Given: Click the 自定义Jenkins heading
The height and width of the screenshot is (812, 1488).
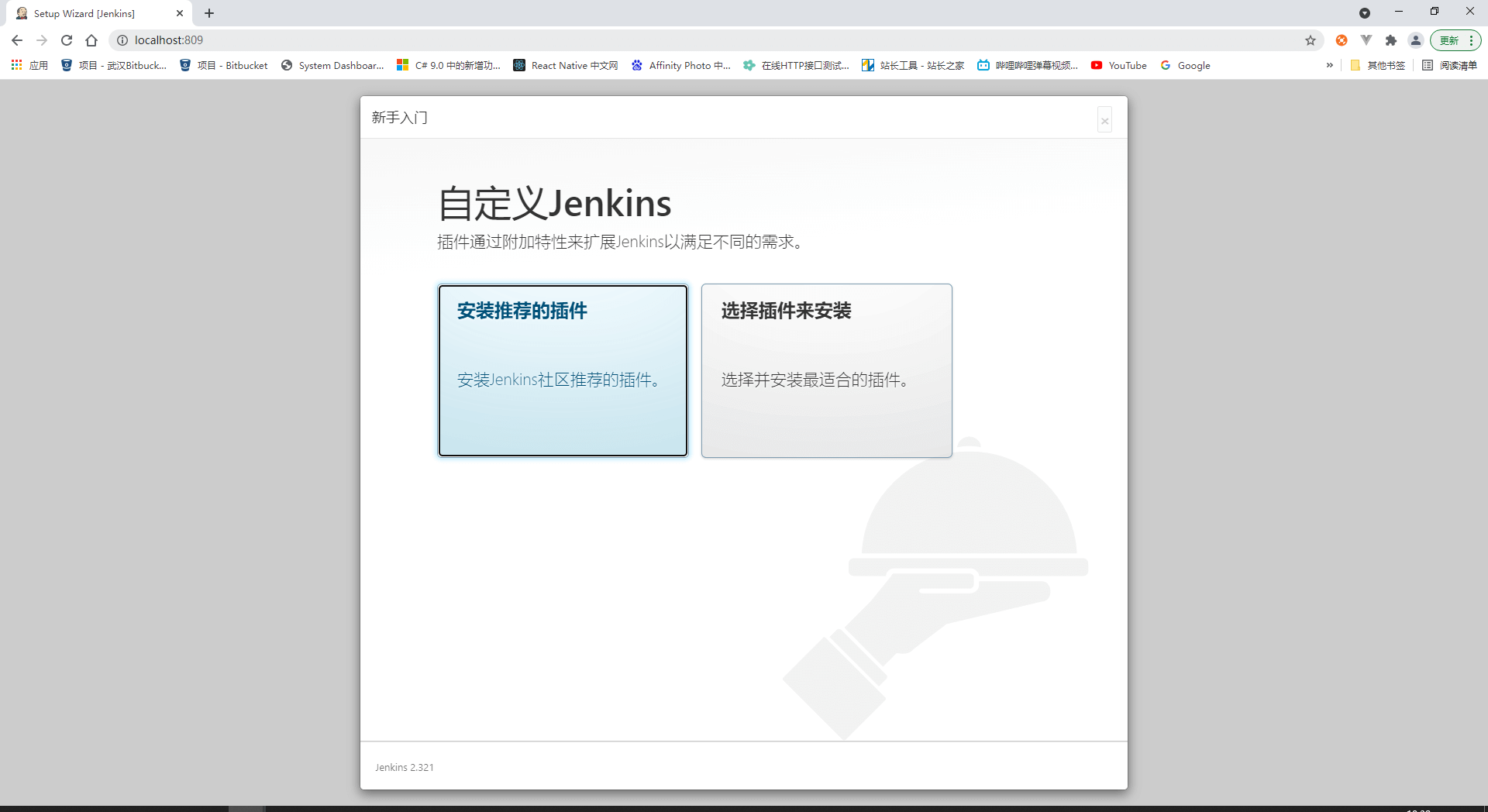Looking at the screenshot, I should 555,204.
